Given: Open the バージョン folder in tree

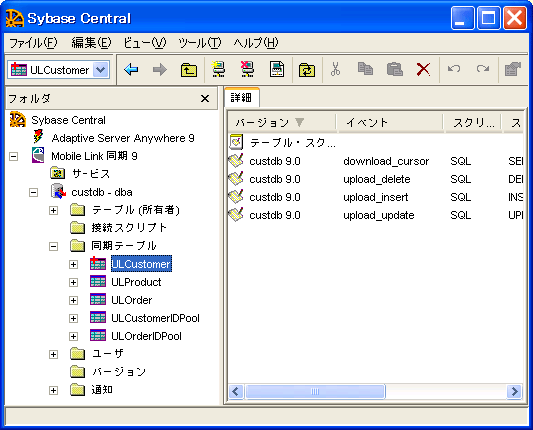Looking at the screenshot, I should click(x=119, y=372).
